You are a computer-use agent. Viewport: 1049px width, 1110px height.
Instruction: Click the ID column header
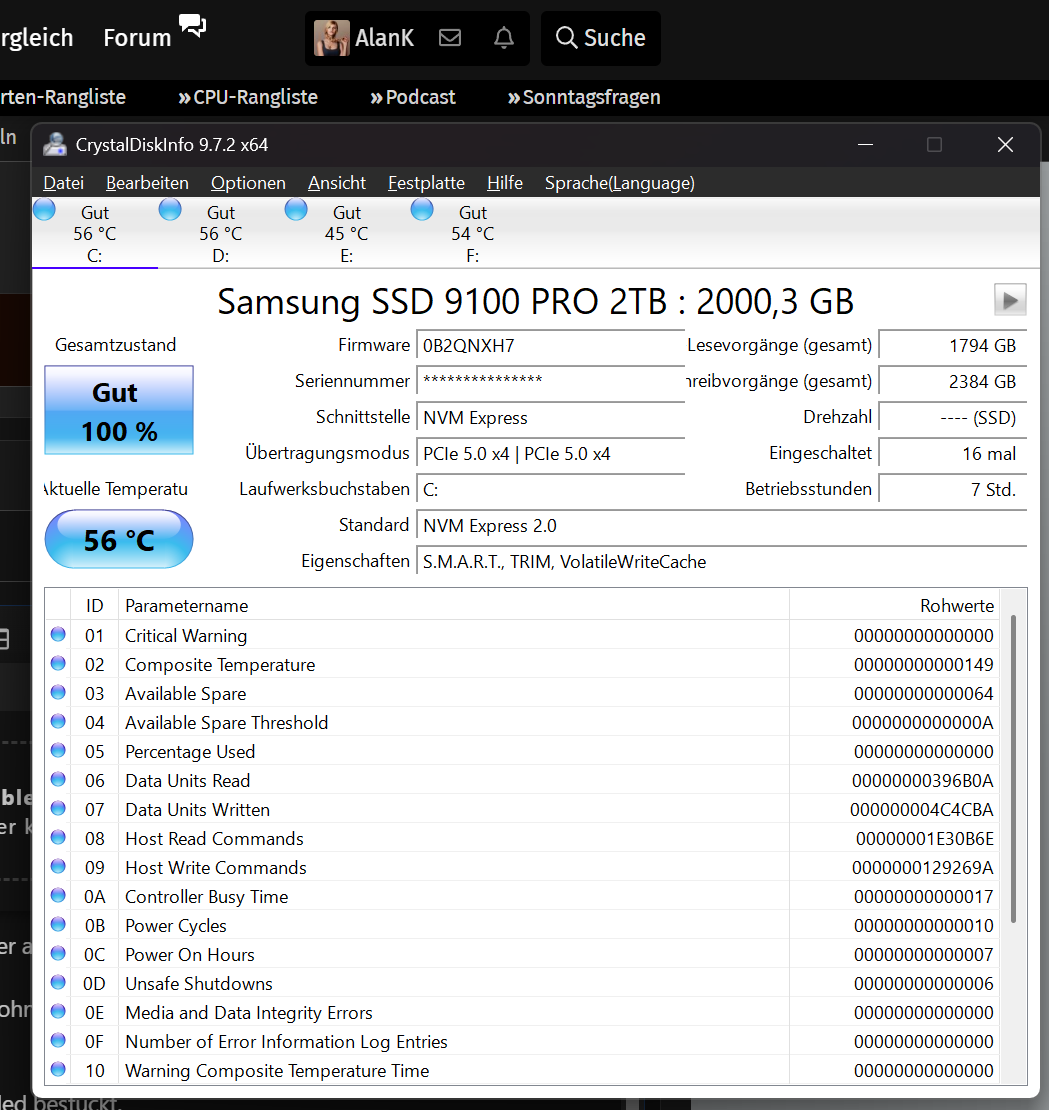94,605
